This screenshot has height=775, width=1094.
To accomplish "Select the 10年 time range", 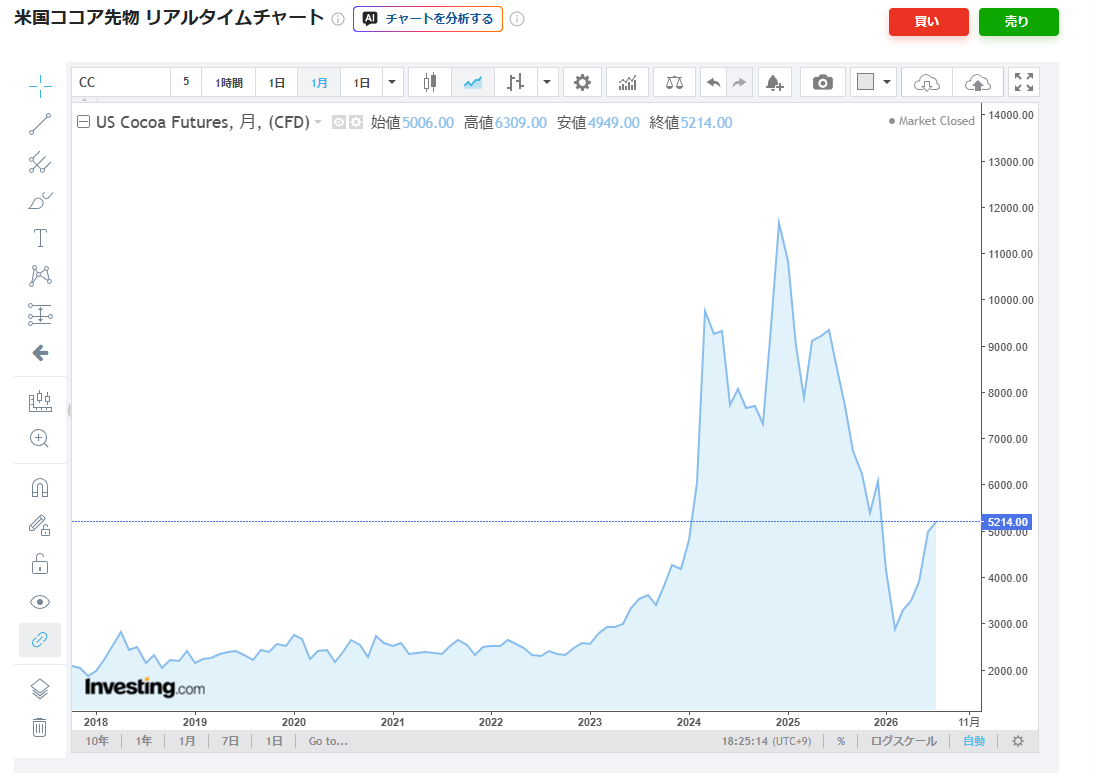I will coord(97,741).
